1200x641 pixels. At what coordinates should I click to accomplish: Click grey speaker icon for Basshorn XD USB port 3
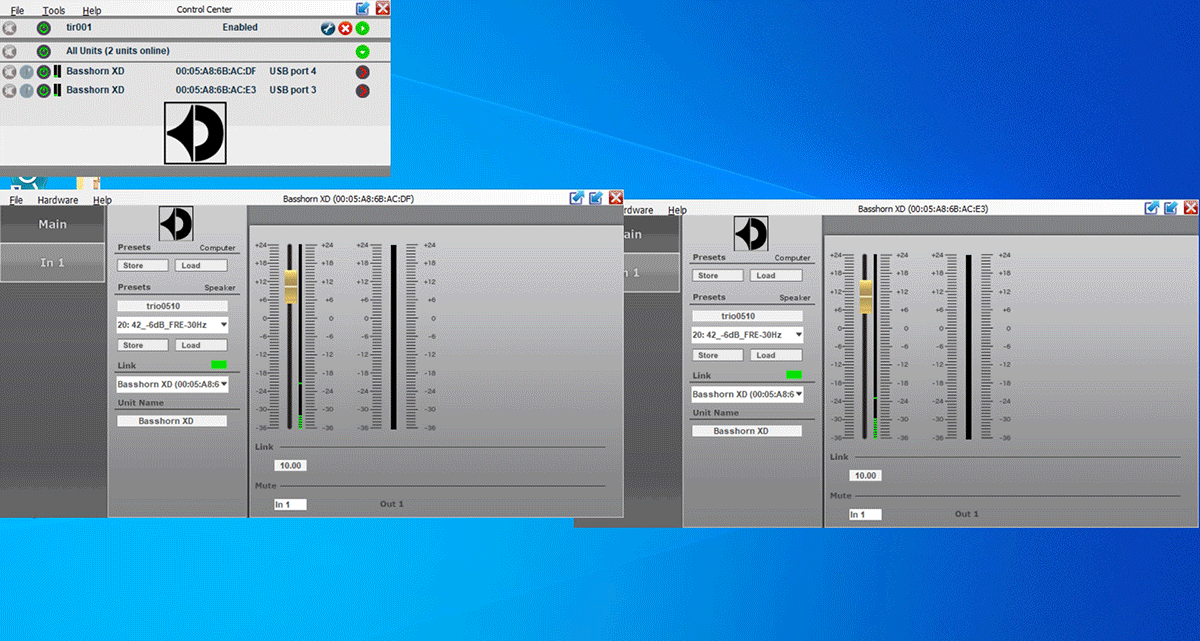(10, 90)
